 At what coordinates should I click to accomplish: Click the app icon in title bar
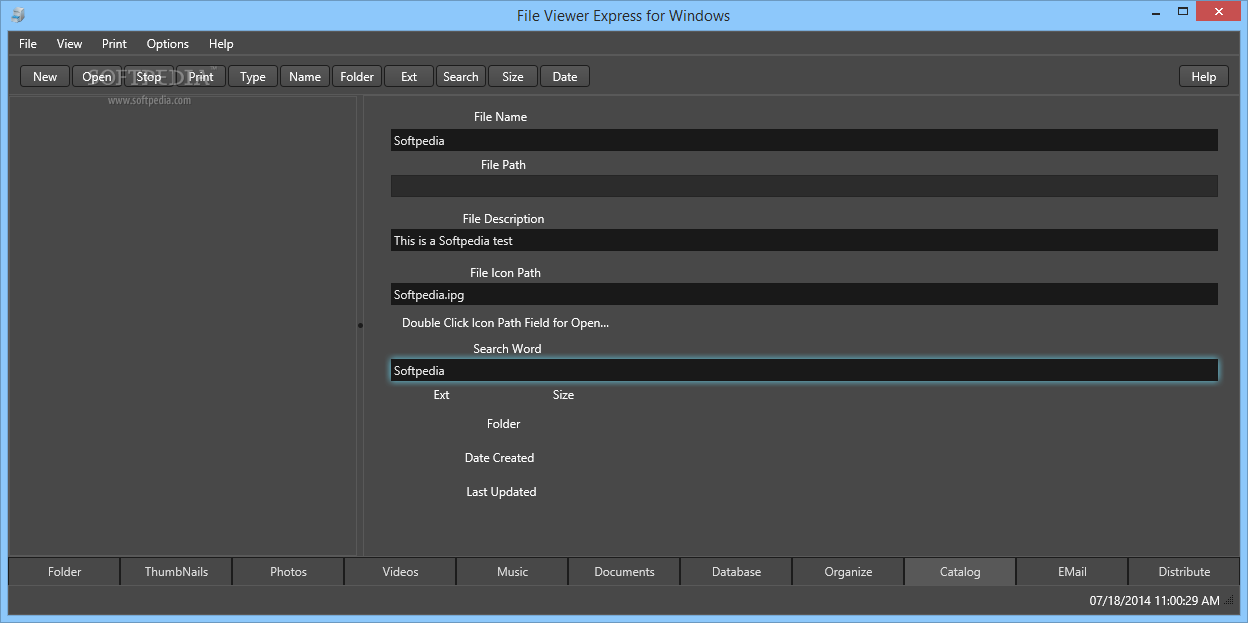(x=18, y=15)
